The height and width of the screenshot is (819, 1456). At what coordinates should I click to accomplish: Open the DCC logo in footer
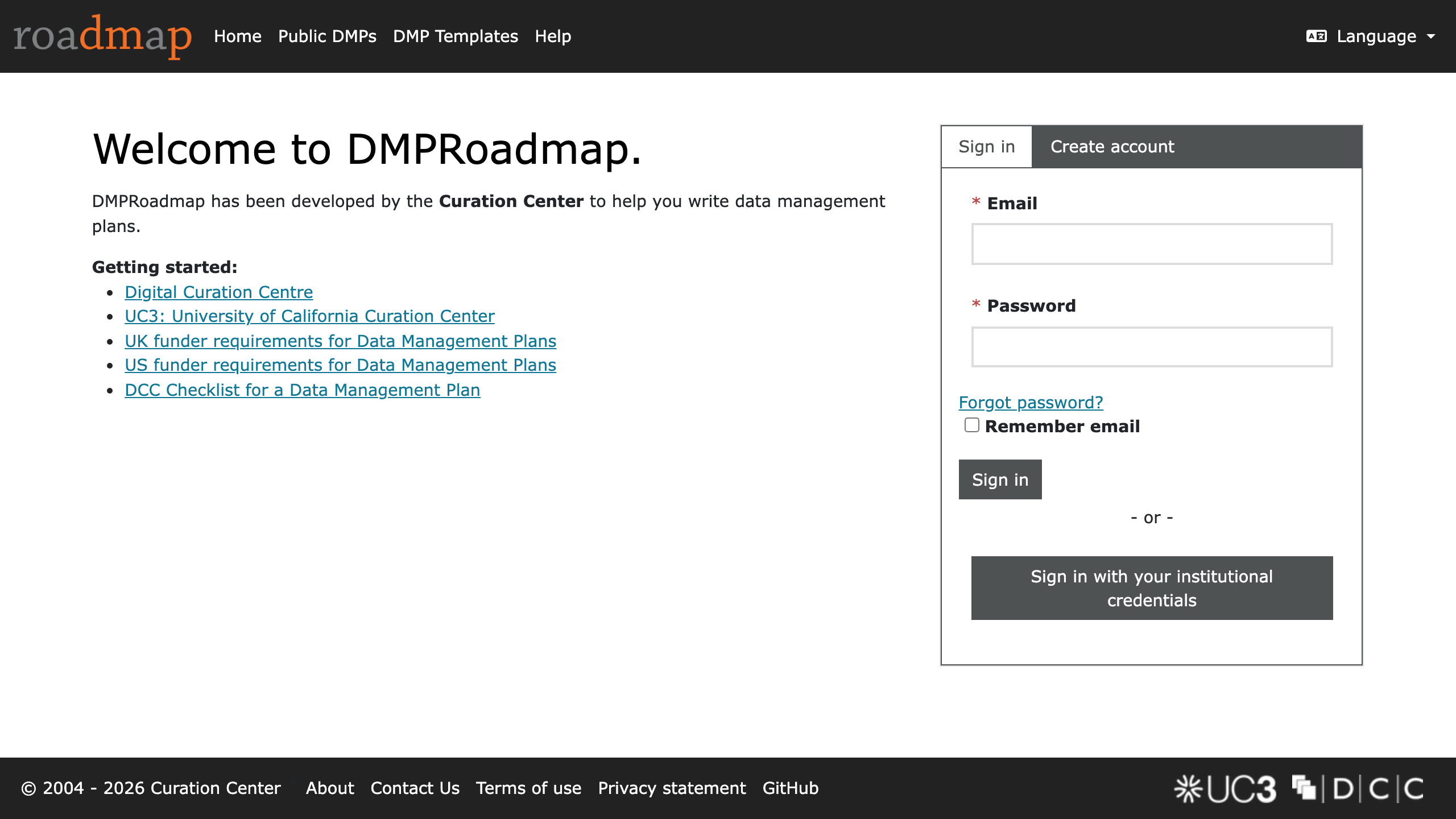tap(1358, 789)
